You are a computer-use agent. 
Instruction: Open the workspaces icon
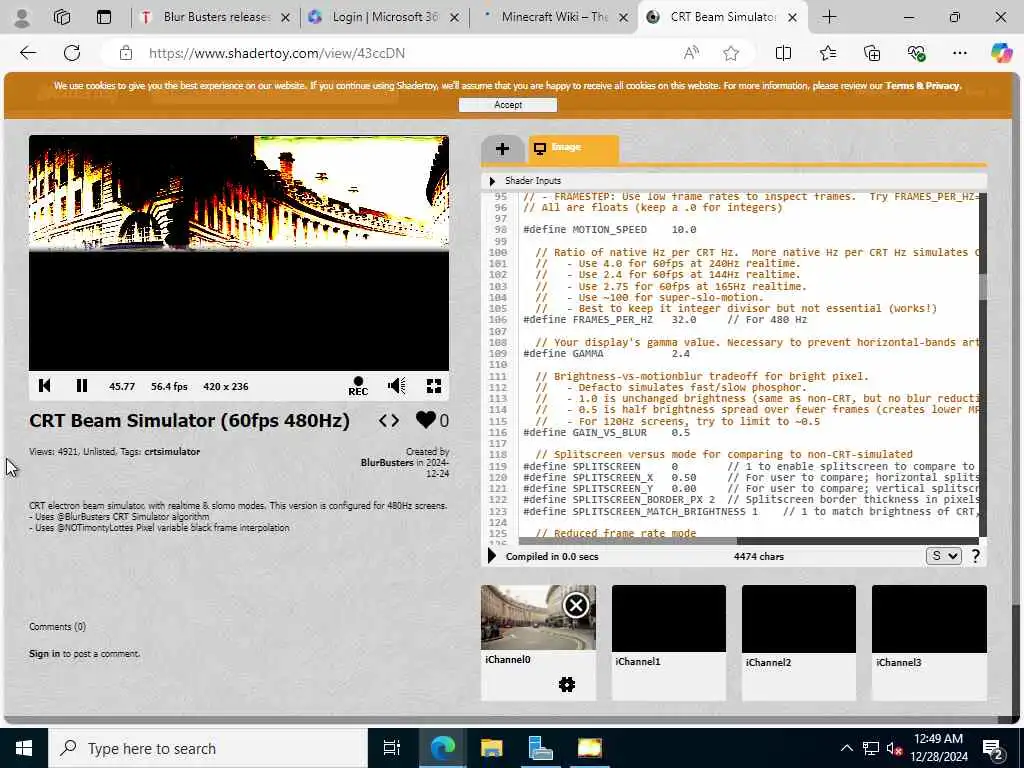(62, 17)
